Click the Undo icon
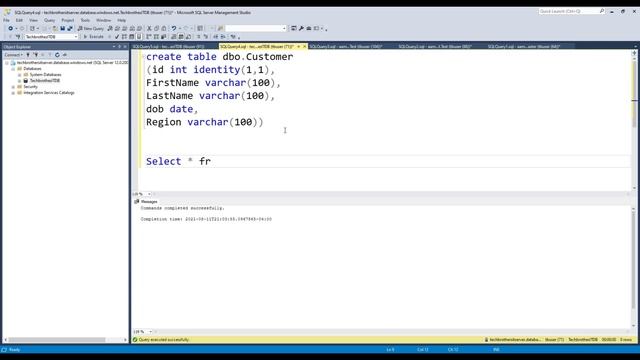Viewport: 640px width, 360px height. tap(174, 28)
